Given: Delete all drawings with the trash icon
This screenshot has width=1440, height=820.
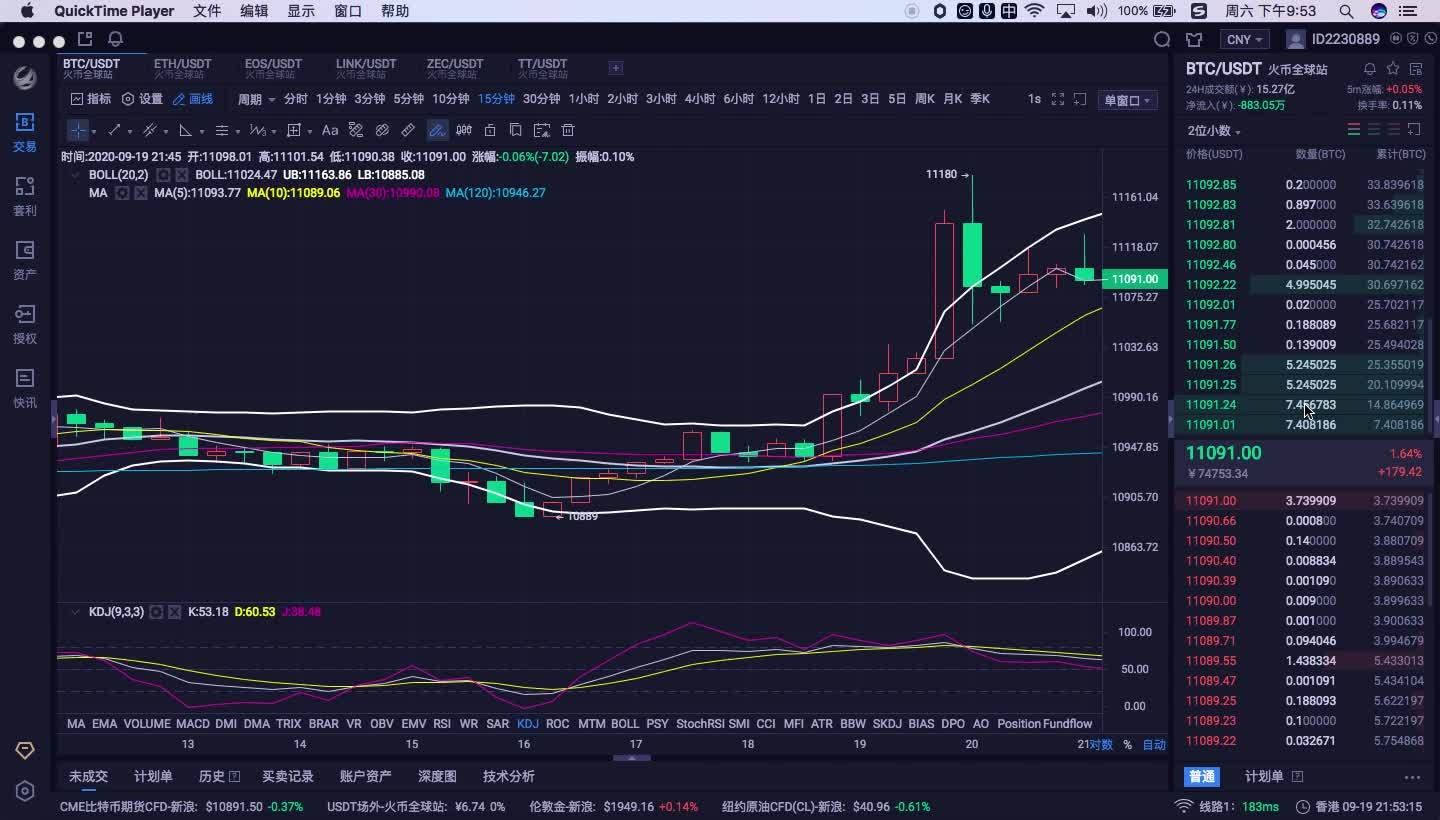Looking at the screenshot, I should pyautogui.click(x=568, y=130).
